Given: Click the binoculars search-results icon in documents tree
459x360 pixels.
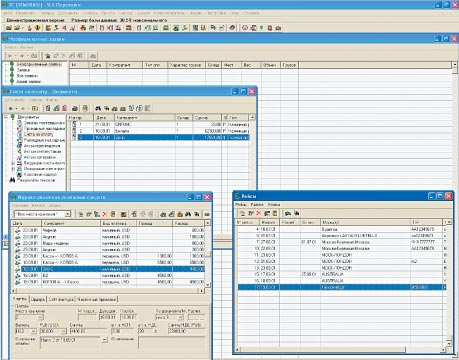Looking at the screenshot, I should coord(12,180).
